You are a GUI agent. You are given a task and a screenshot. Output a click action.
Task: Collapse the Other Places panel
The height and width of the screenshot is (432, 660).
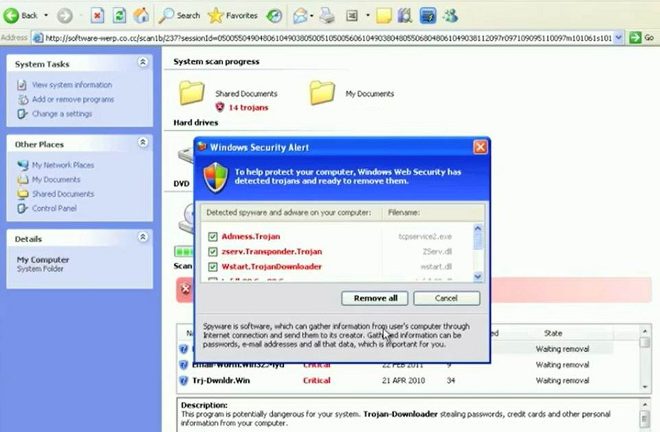click(x=143, y=142)
